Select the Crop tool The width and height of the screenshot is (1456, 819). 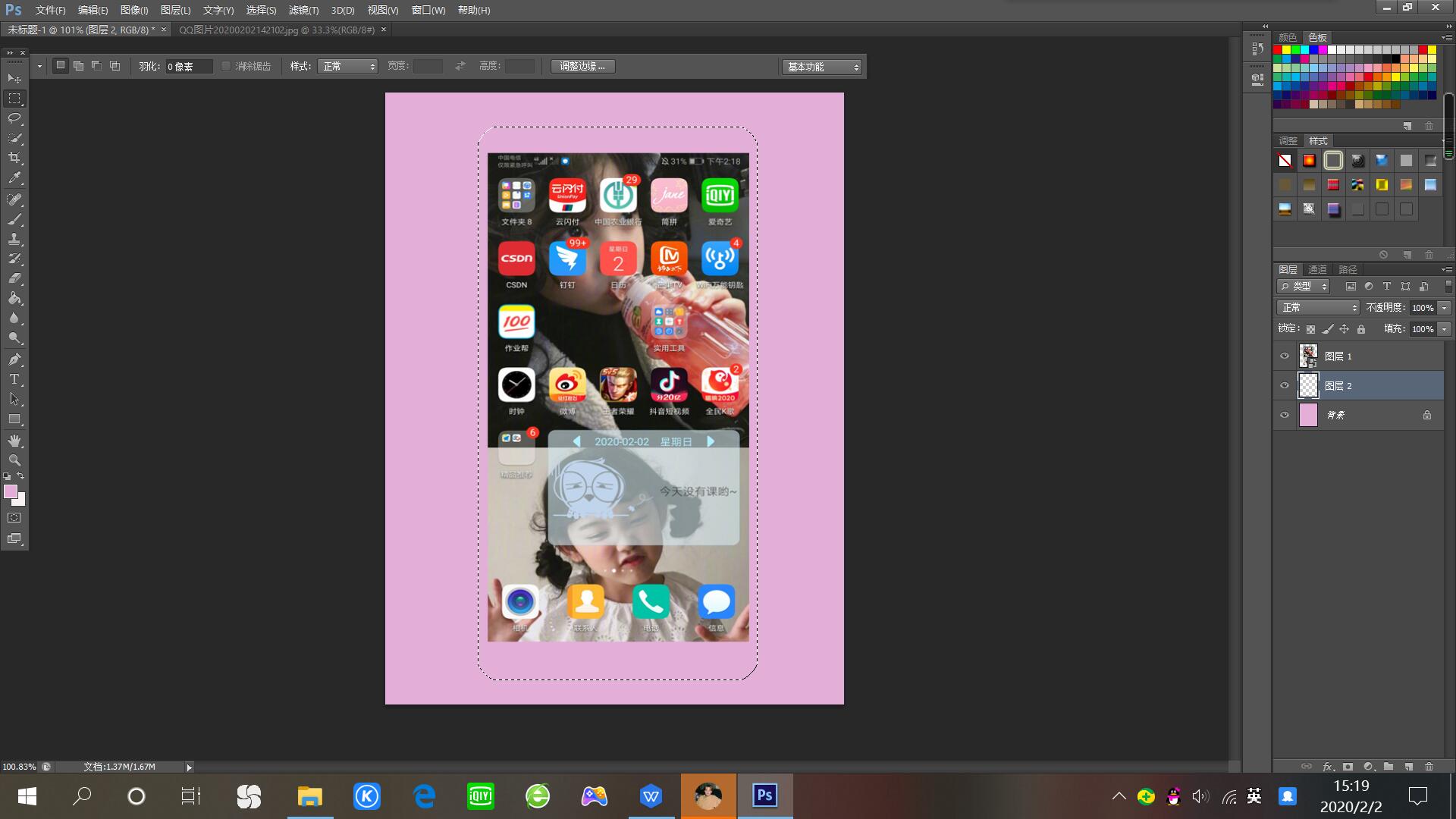(14, 158)
